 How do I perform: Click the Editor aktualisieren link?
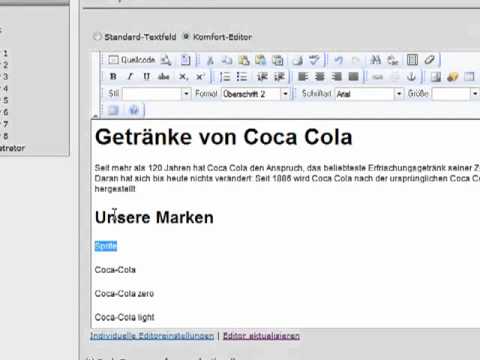(261, 336)
